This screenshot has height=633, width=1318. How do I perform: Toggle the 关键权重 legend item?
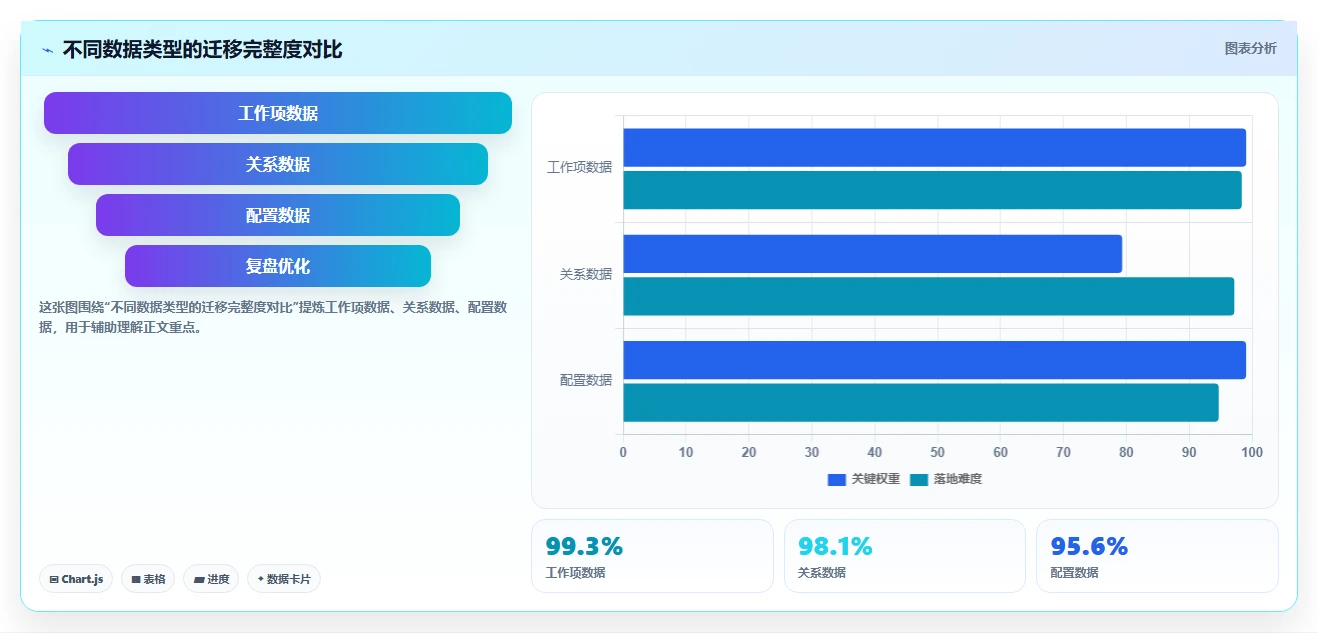[x=864, y=479]
